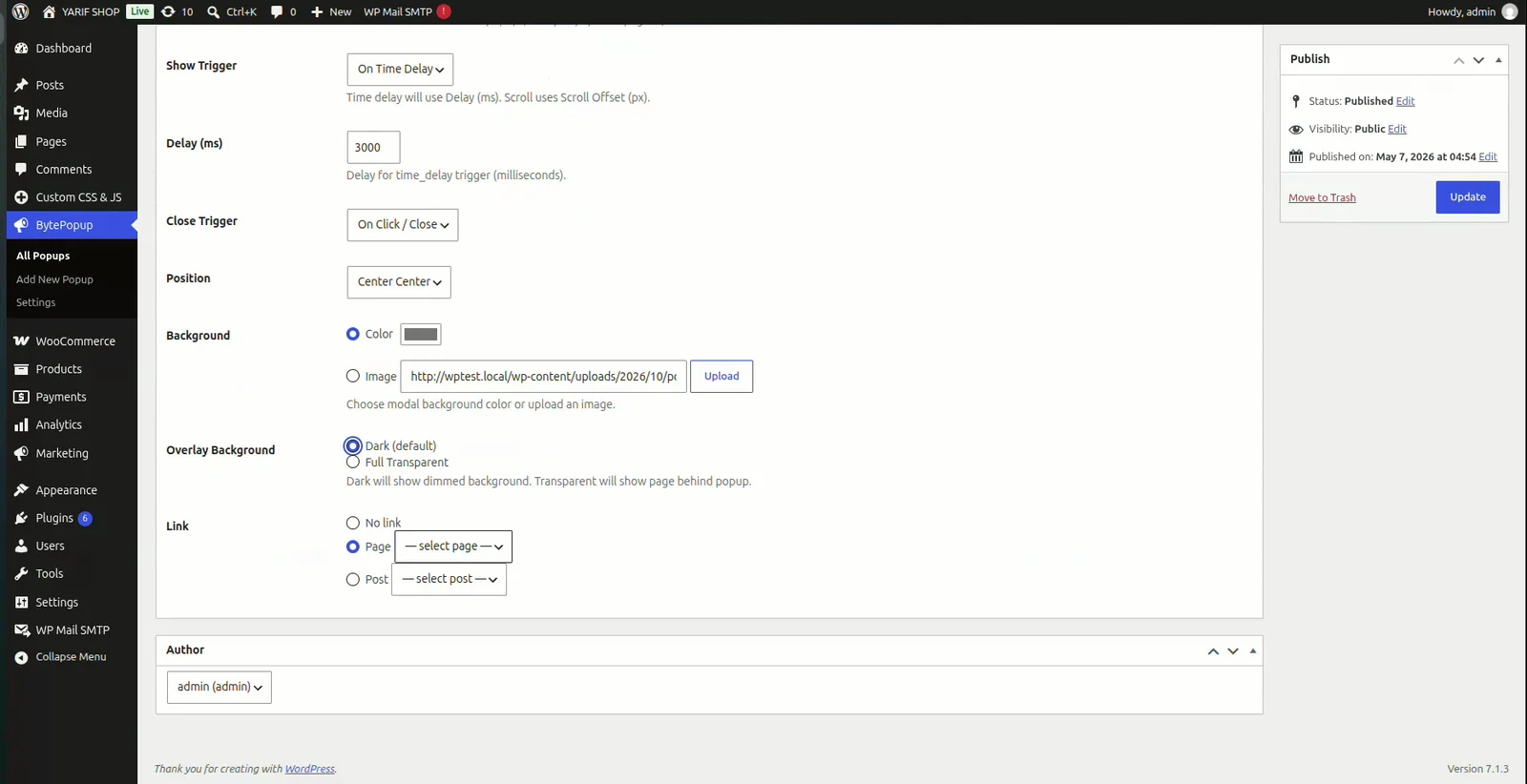Move Publish panel down with arrow
Screen dimensions: 1527x784
1478,59
